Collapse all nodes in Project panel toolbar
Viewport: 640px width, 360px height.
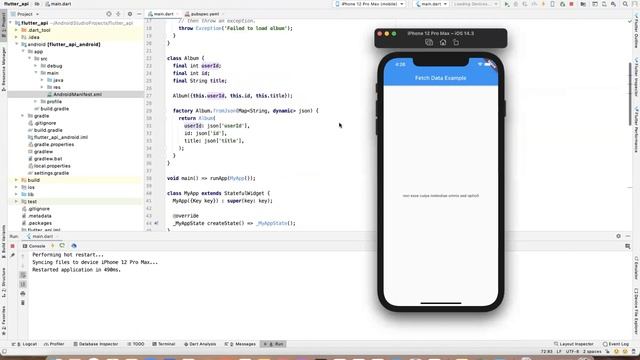[118, 14]
